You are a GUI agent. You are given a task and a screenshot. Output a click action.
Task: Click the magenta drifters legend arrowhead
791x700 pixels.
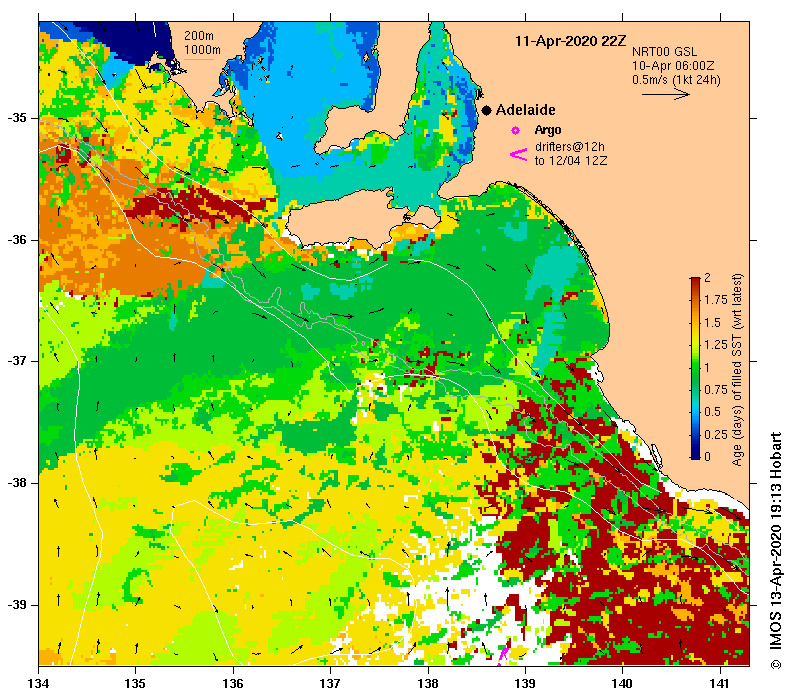coord(519,154)
